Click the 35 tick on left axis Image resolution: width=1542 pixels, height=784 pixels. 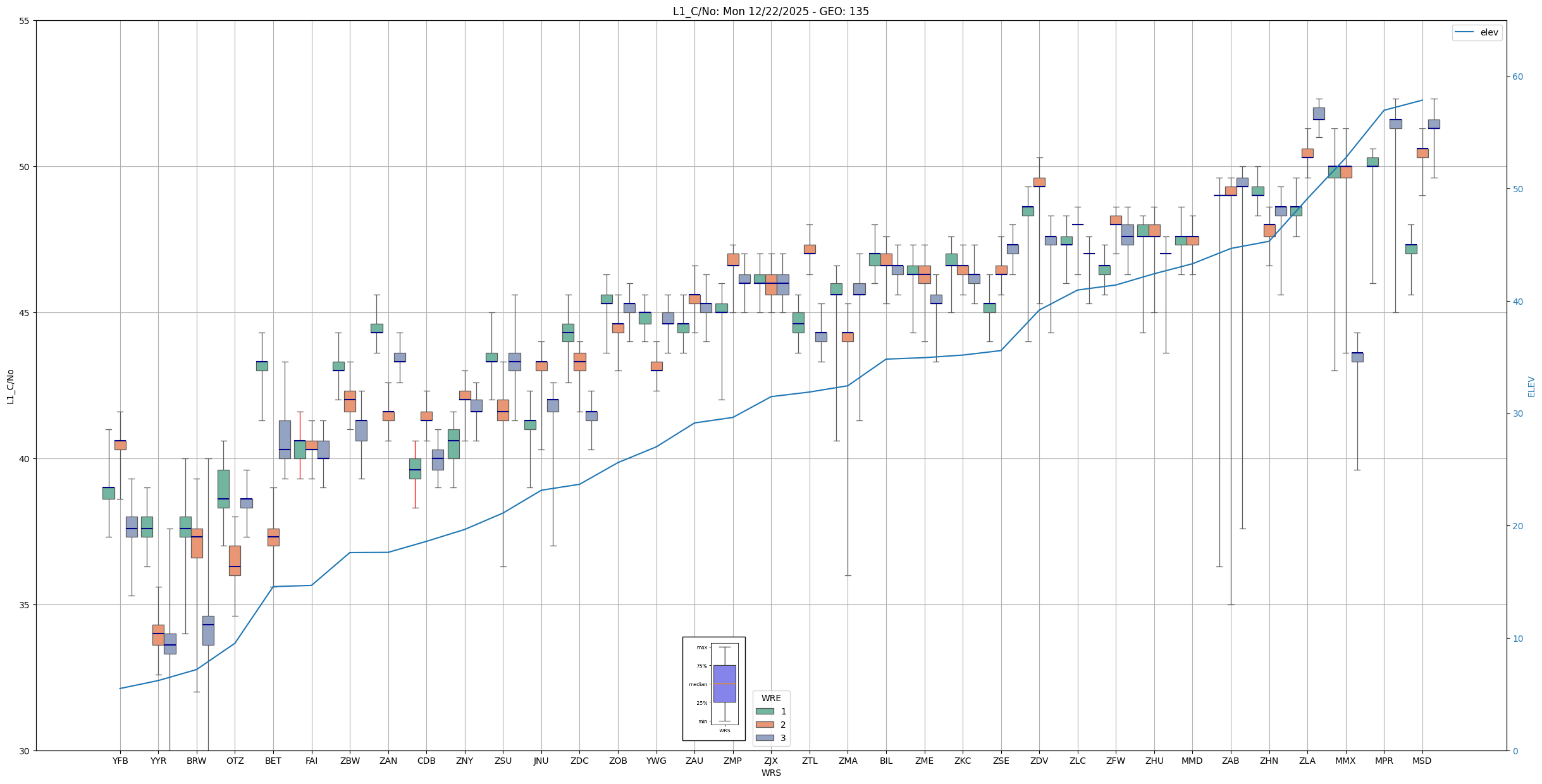(25, 605)
